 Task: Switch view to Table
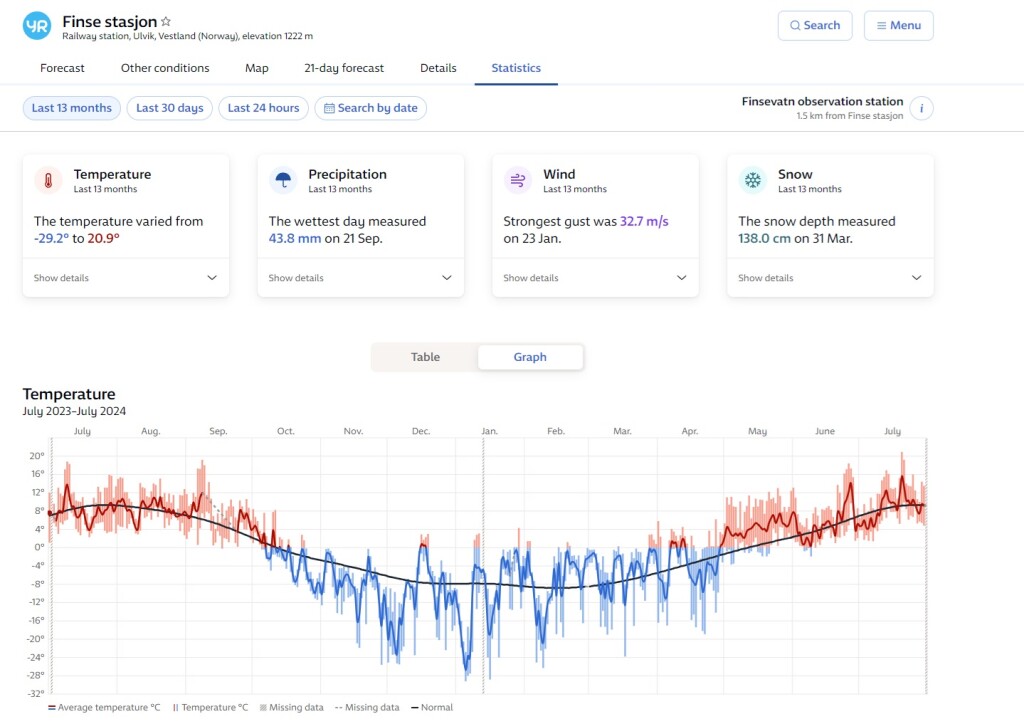pos(425,357)
